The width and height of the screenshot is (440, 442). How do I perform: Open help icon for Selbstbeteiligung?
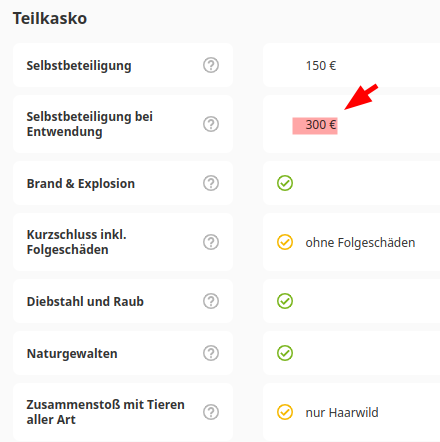pos(211,65)
